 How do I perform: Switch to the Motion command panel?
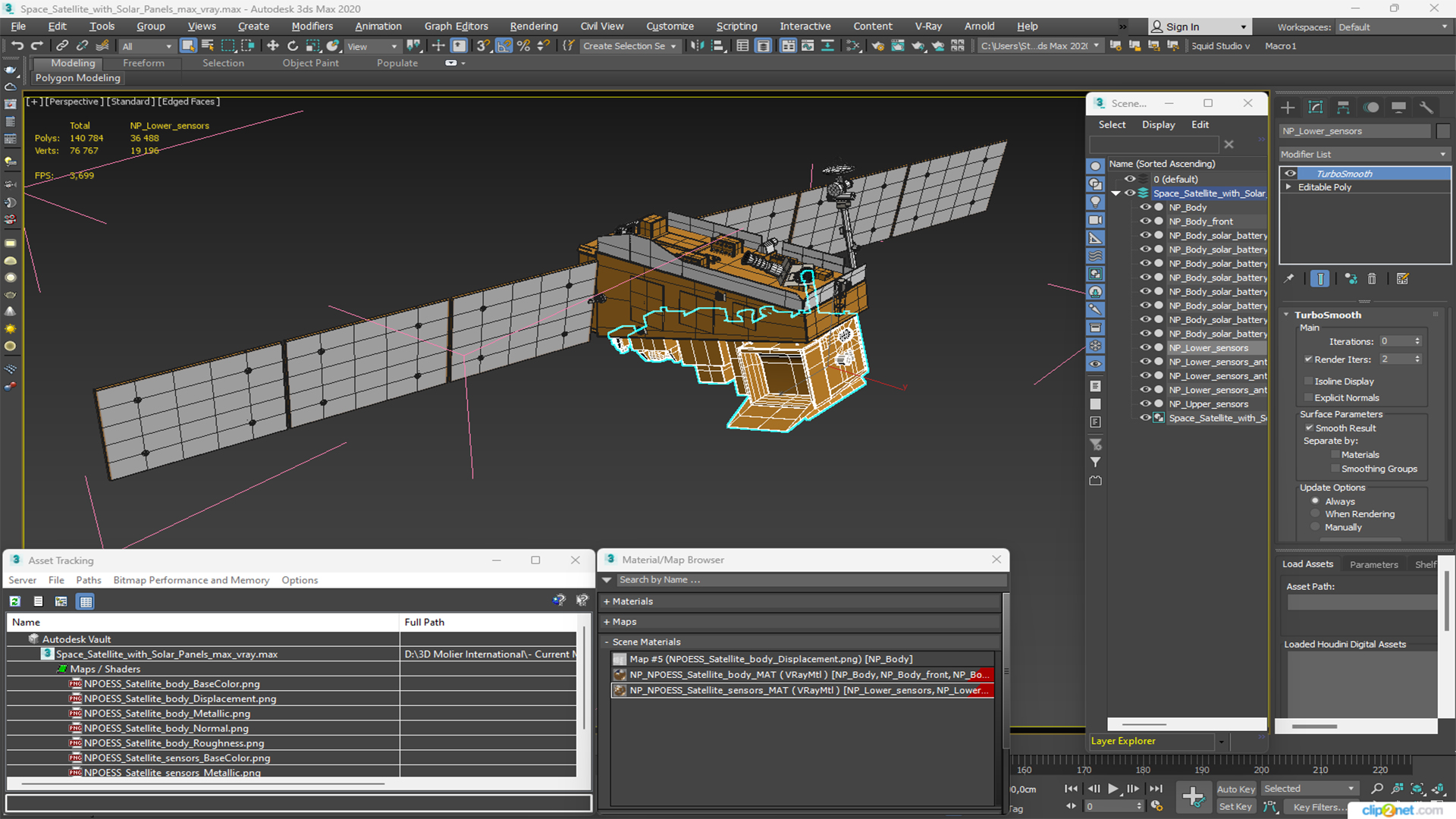(1371, 107)
